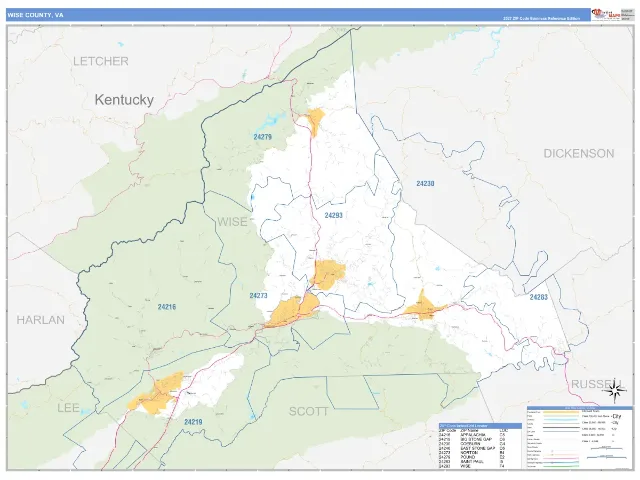Screen dimensions: 640x480
Task: Click the DICKENSON county label
Action: pyautogui.click(x=579, y=153)
